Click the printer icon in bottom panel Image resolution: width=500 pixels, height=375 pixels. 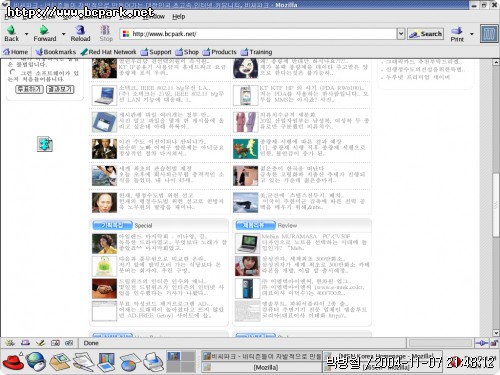[x=153, y=362]
